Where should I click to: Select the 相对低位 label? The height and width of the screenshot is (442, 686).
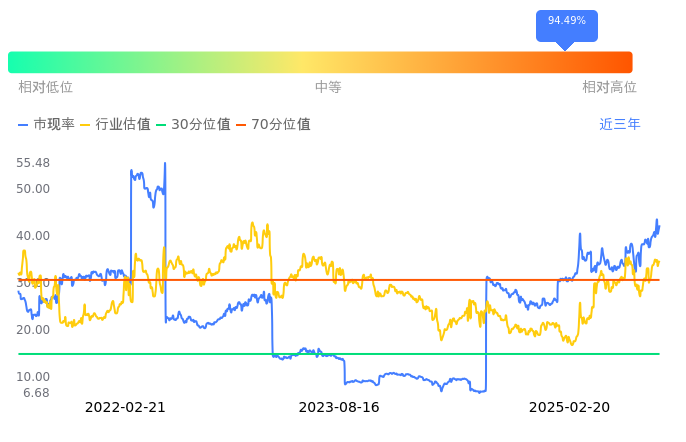(45, 87)
